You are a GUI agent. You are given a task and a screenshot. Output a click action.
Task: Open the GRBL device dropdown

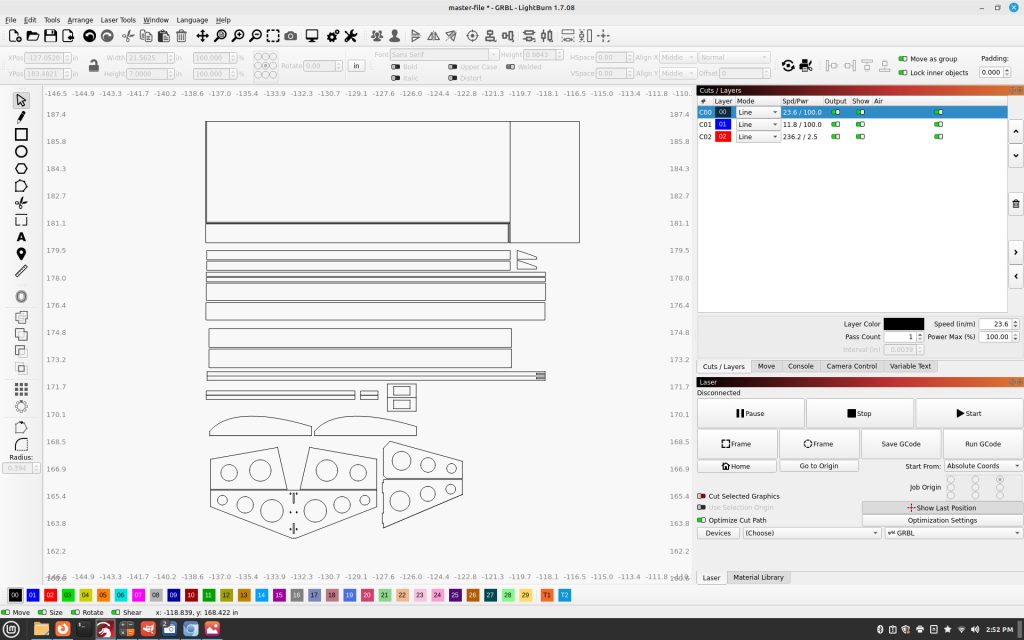pyautogui.click(x=953, y=533)
